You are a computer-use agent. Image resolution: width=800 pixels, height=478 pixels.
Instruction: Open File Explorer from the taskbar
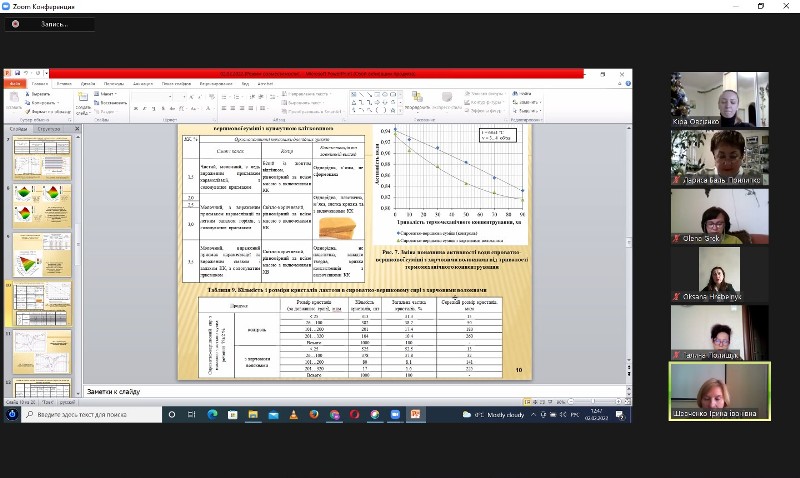(x=253, y=415)
